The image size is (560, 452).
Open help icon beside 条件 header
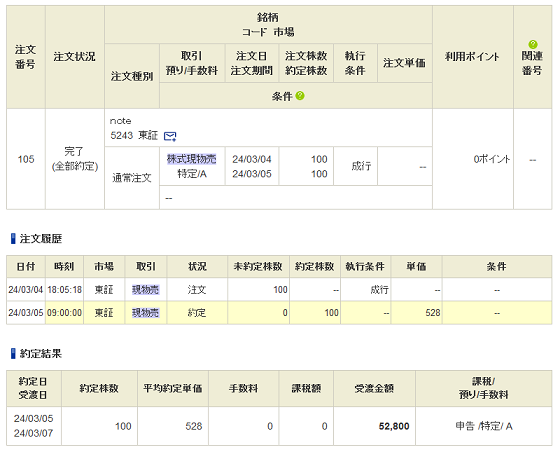pos(300,96)
